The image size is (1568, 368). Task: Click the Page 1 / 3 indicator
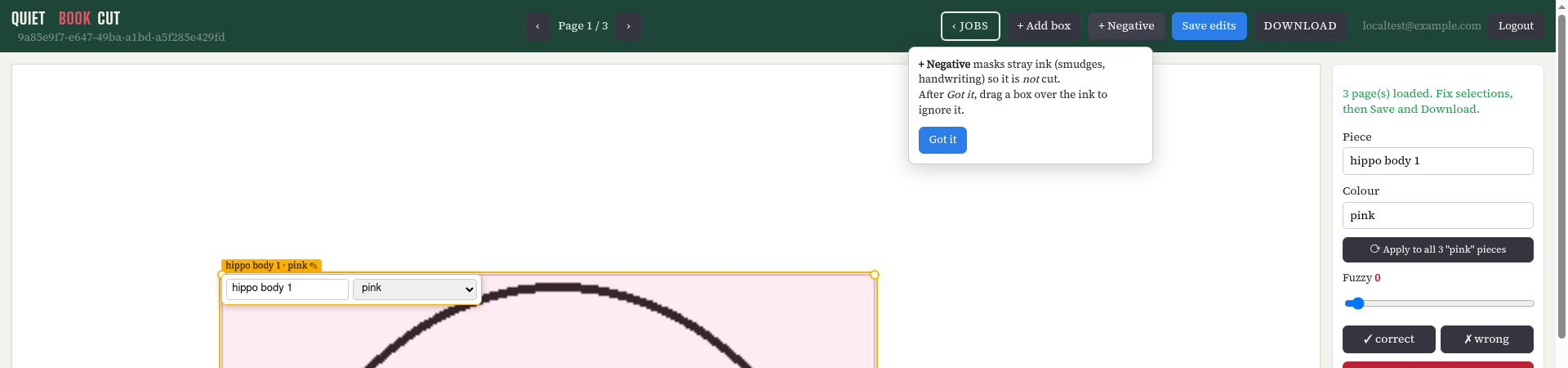pyautogui.click(x=583, y=26)
